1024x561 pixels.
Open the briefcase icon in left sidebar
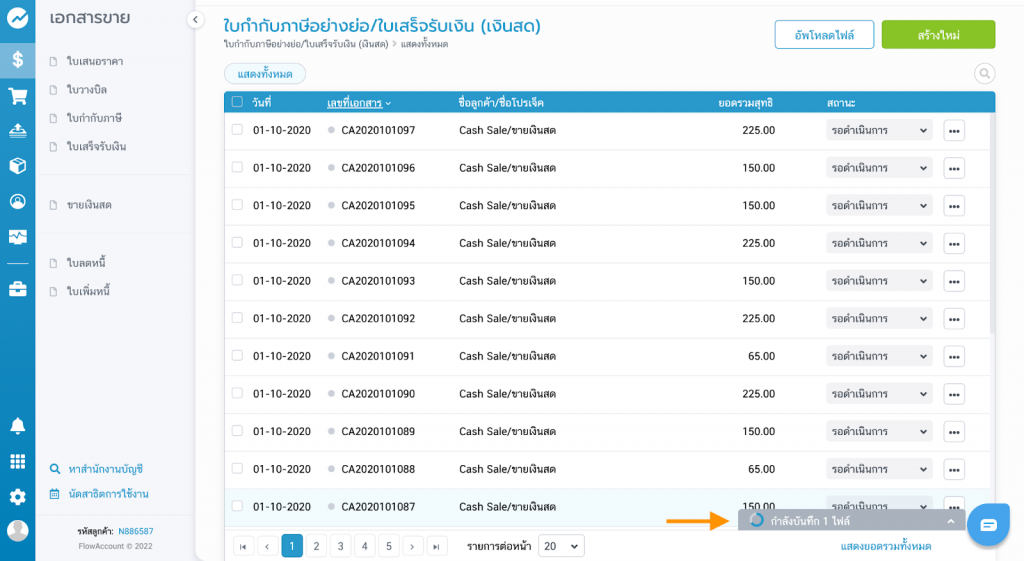pyautogui.click(x=17, y=290)
